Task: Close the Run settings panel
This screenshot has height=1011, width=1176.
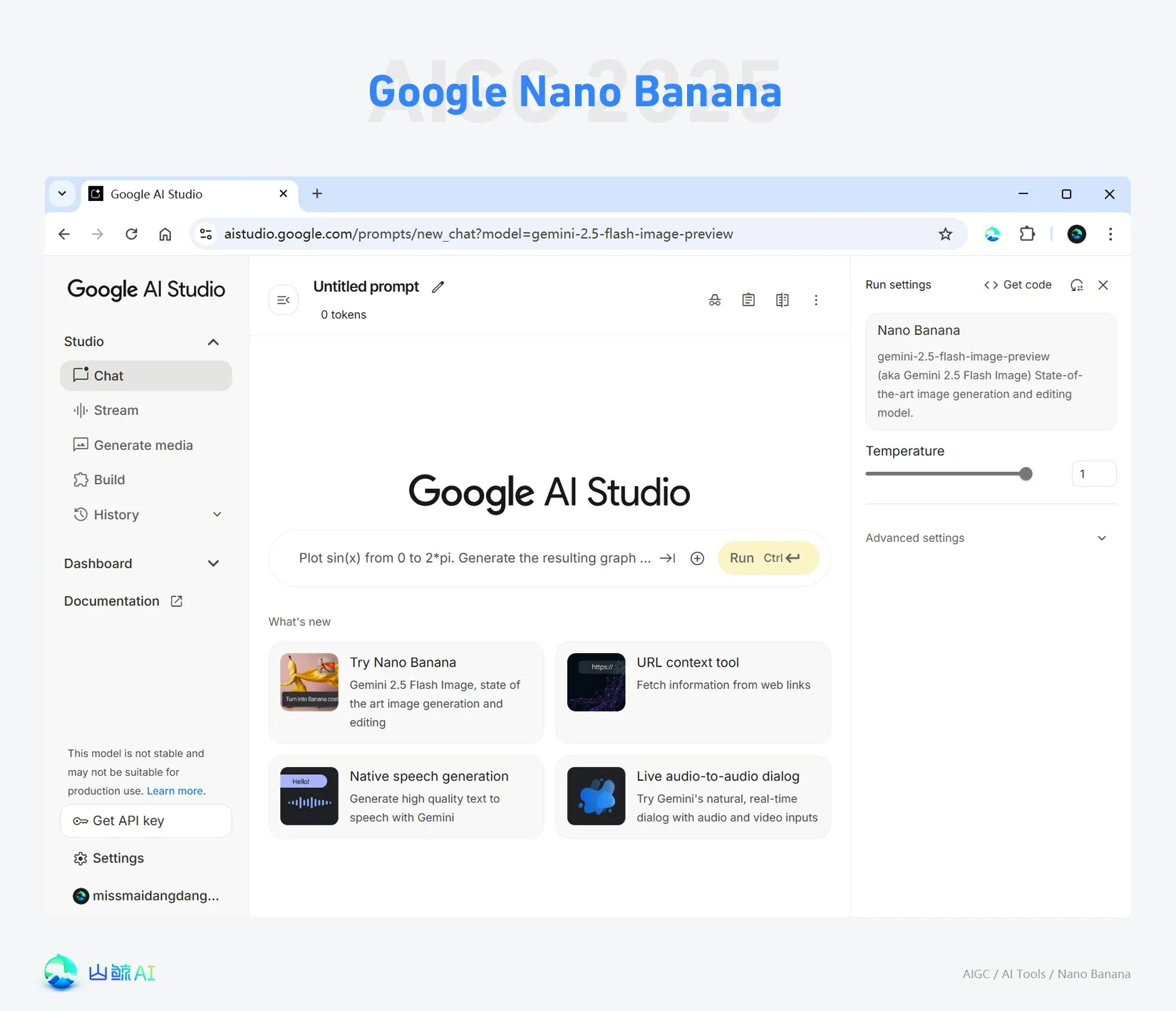Action: pos(1103,285)
